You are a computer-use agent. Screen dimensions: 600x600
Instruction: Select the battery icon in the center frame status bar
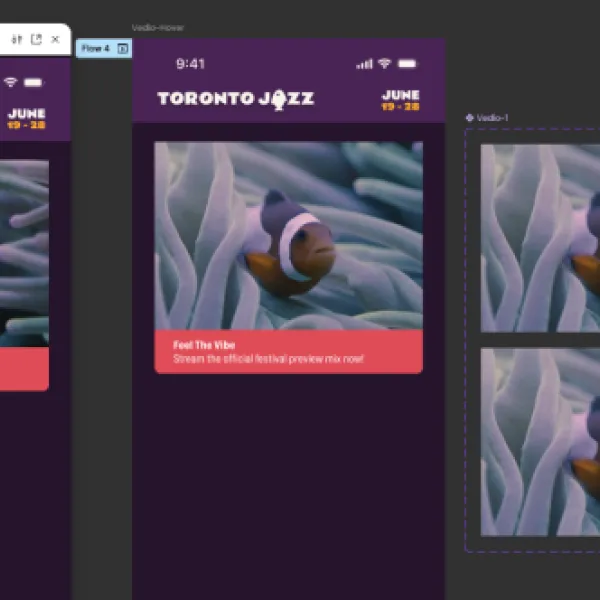(407, 64)
